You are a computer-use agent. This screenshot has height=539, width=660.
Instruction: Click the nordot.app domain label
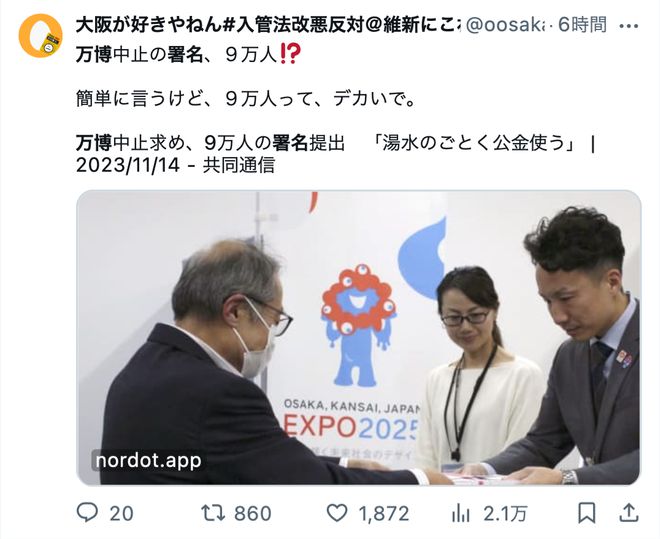[x=148, y=460]
